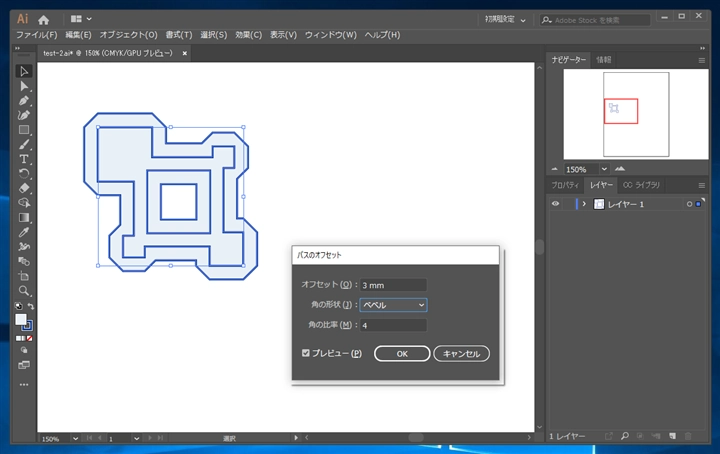
Task: Toggle lock column for Layer 1
Action: point(568,204)
